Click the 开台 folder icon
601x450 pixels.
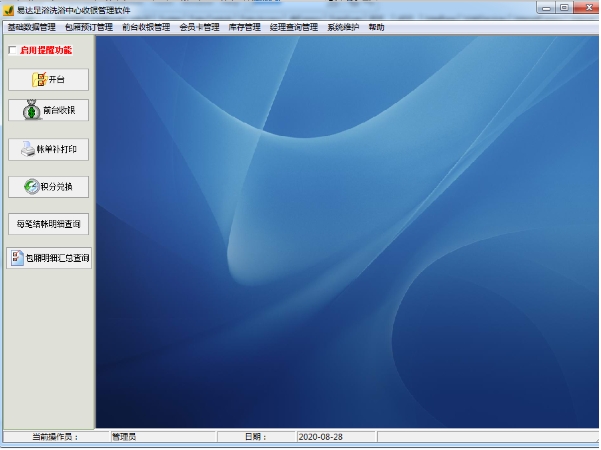pyautogui.click(x=39, y=80)
